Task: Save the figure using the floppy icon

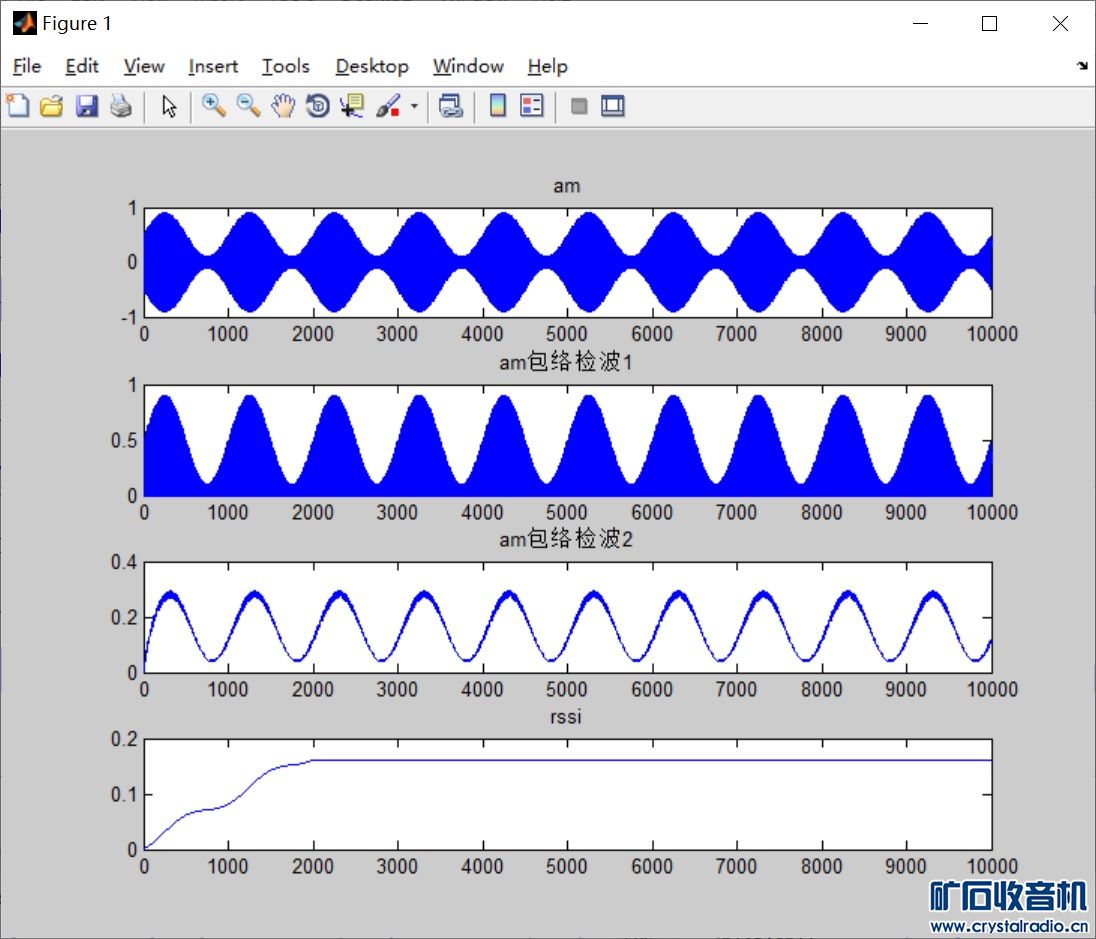Action: 87,106
